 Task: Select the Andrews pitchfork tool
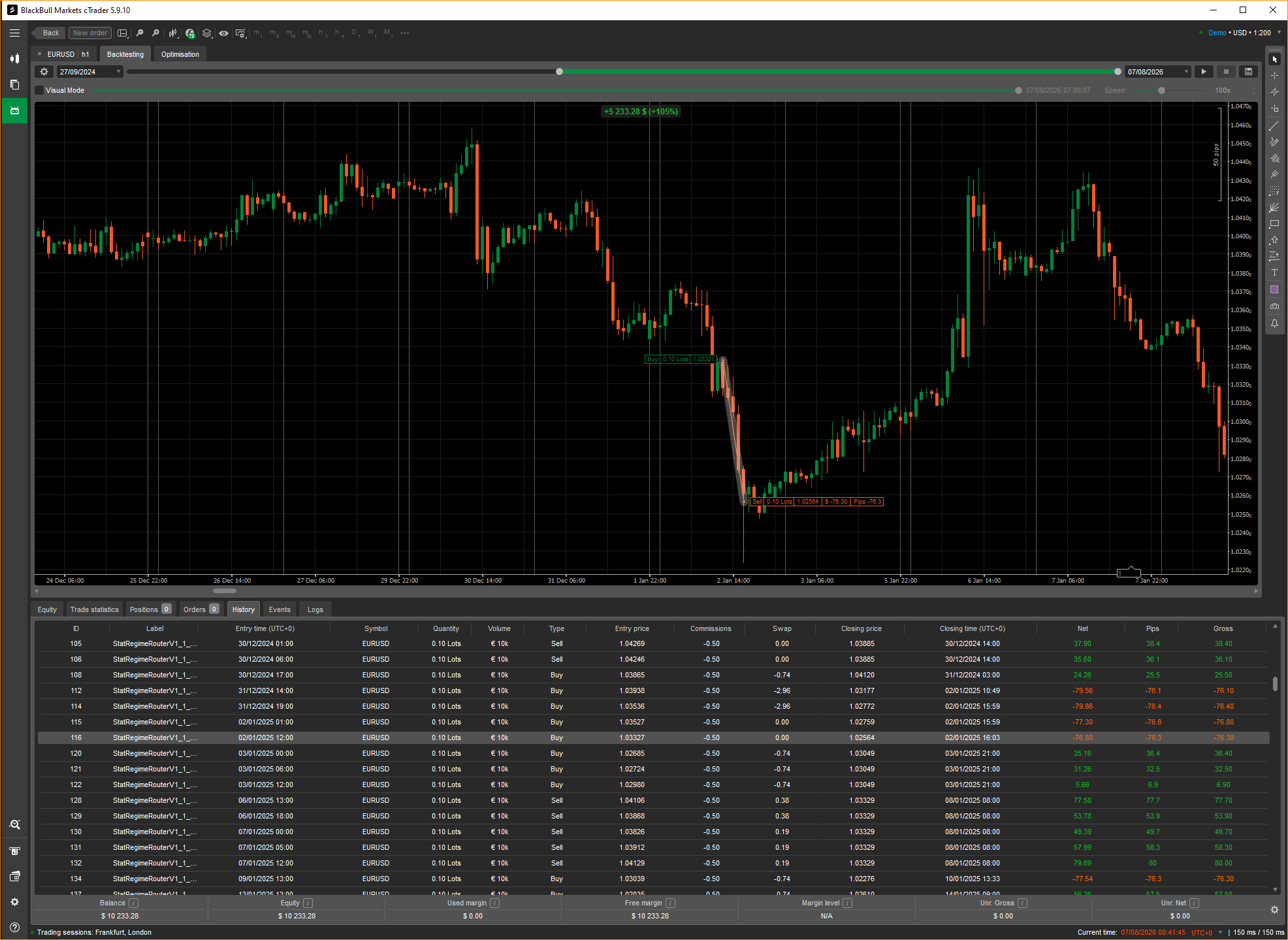pos(1274,174)
